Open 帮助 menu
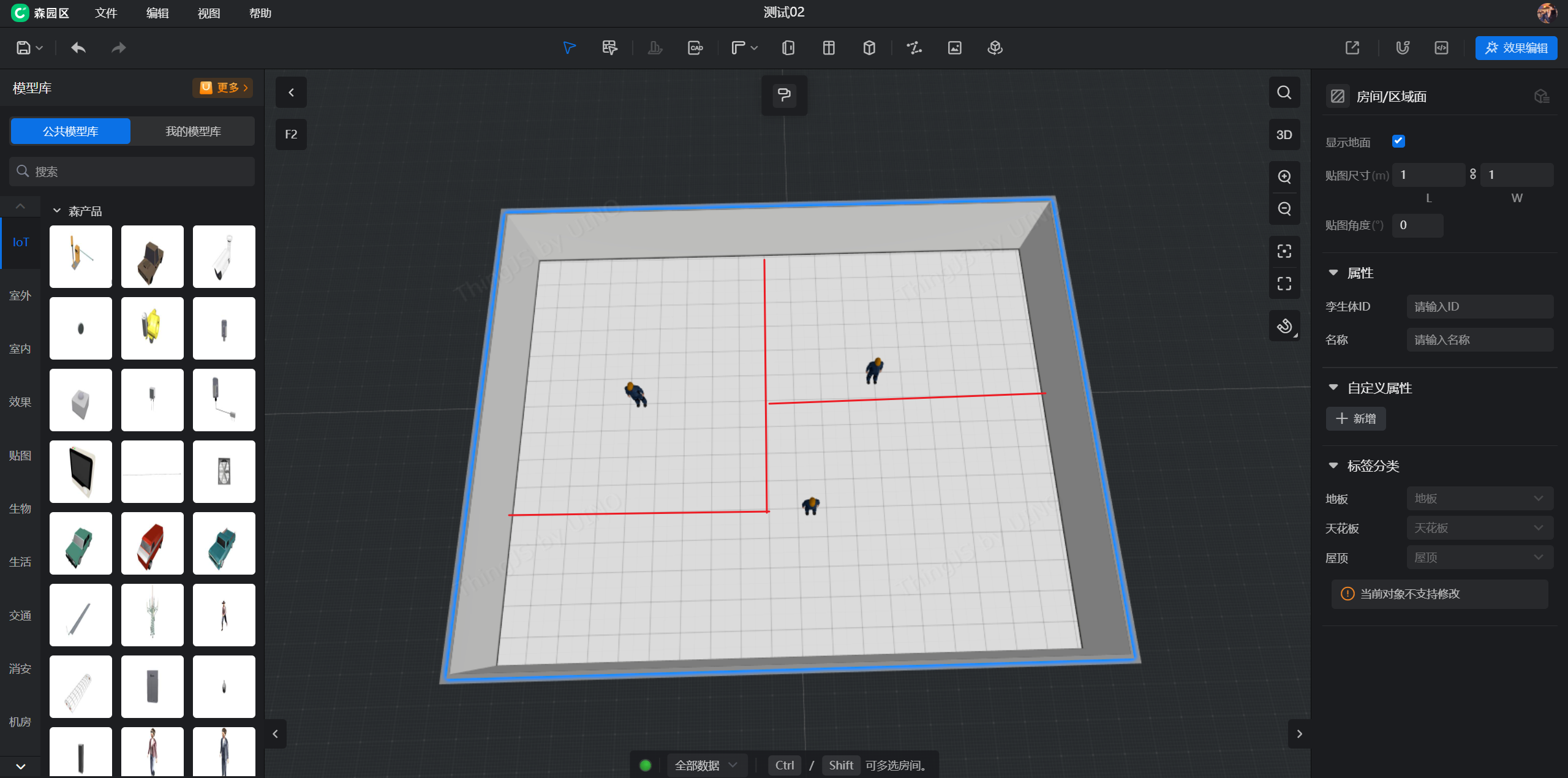 [x=260, y=13]
